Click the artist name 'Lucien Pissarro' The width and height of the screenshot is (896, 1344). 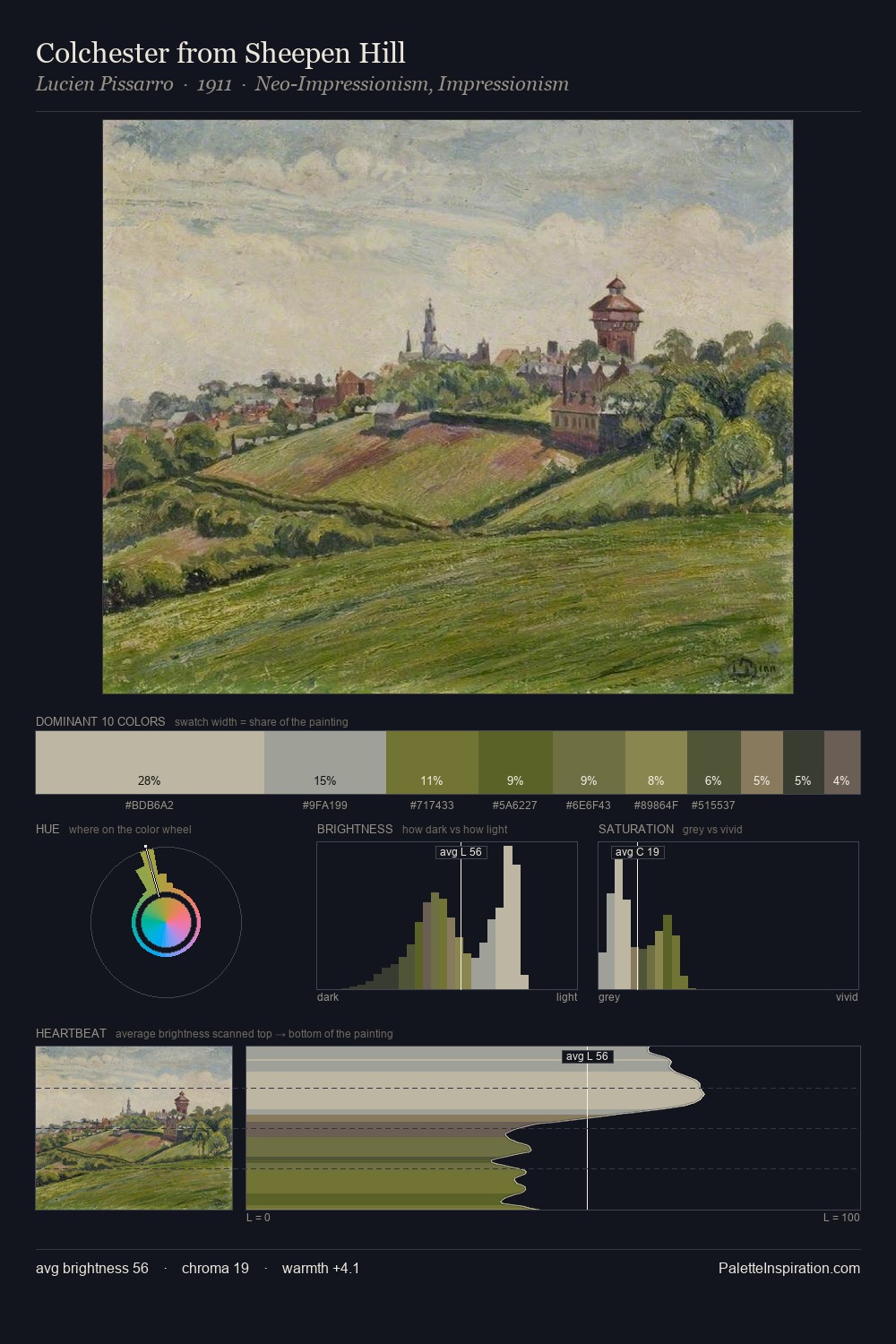(x=104, y=84)
